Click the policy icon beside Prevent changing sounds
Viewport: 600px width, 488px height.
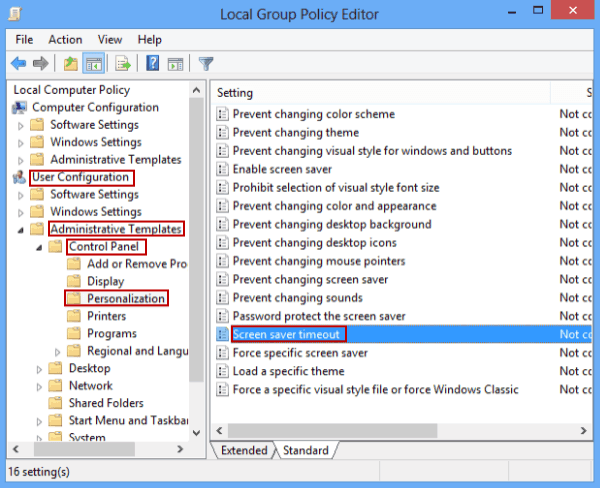pos(222,297)
